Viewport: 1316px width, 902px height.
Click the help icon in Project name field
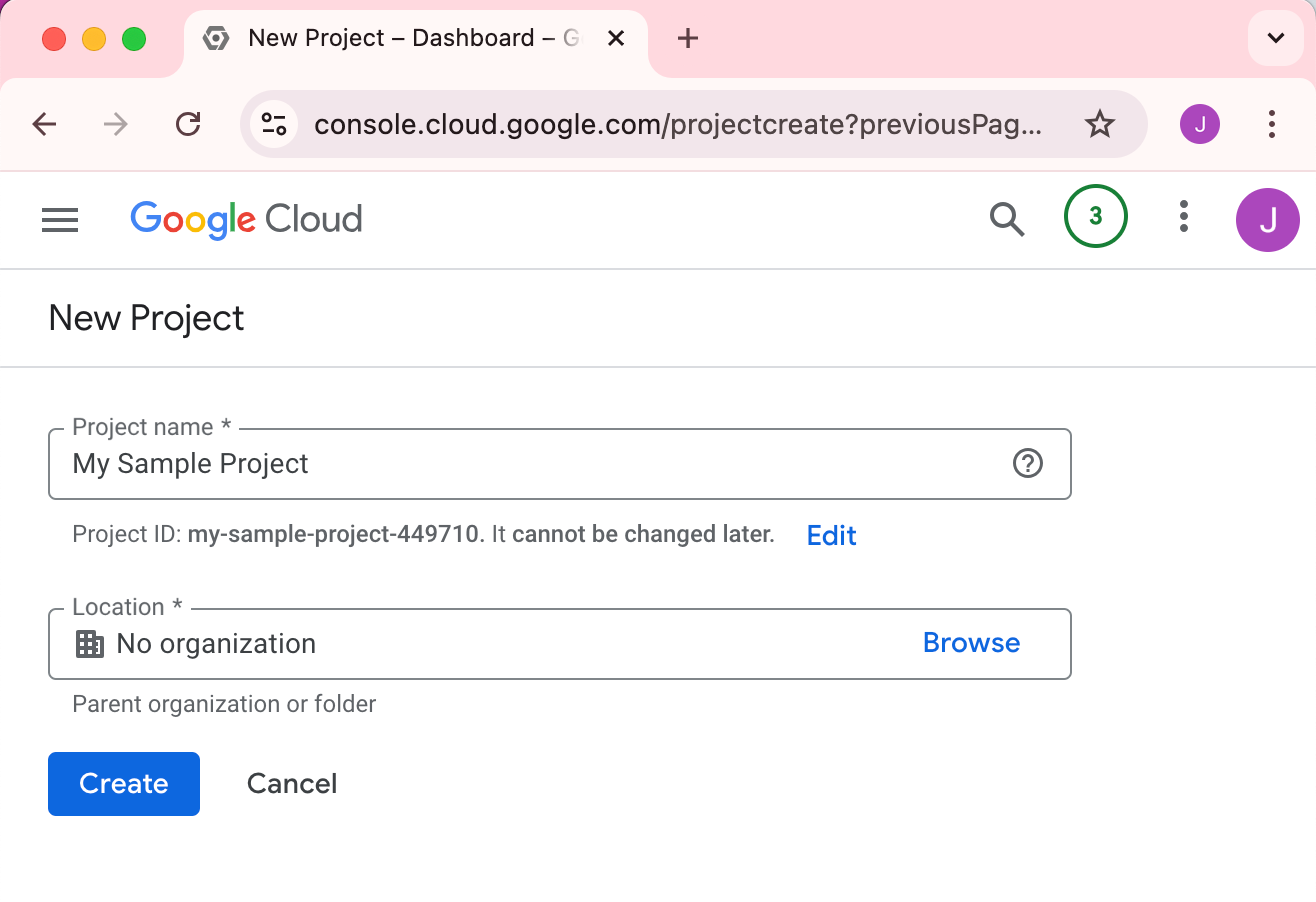pos(1028,464)
